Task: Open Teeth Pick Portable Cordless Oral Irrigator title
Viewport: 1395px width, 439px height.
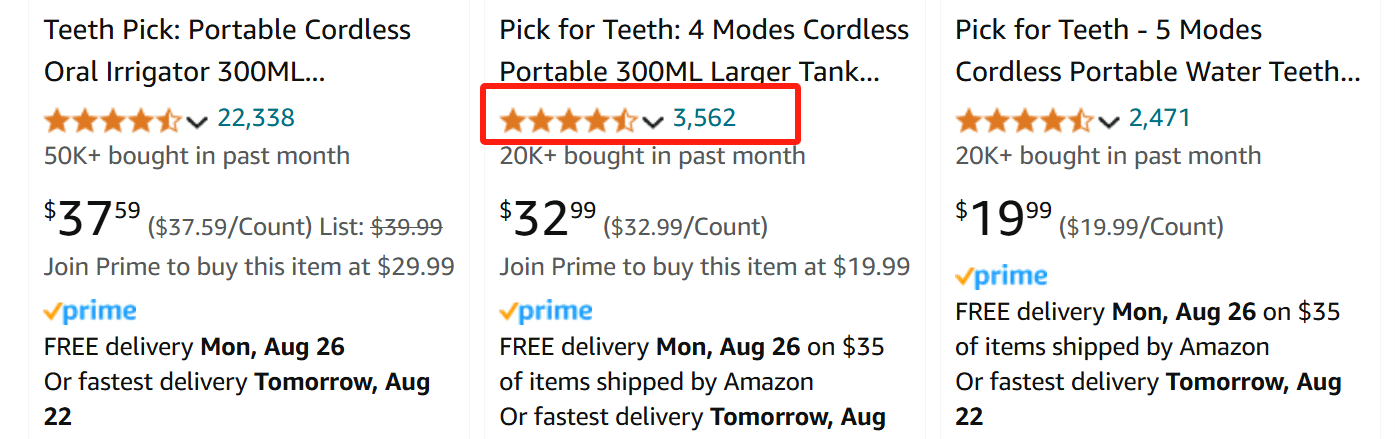Action: pyautogui.click(x=228, y=50)
